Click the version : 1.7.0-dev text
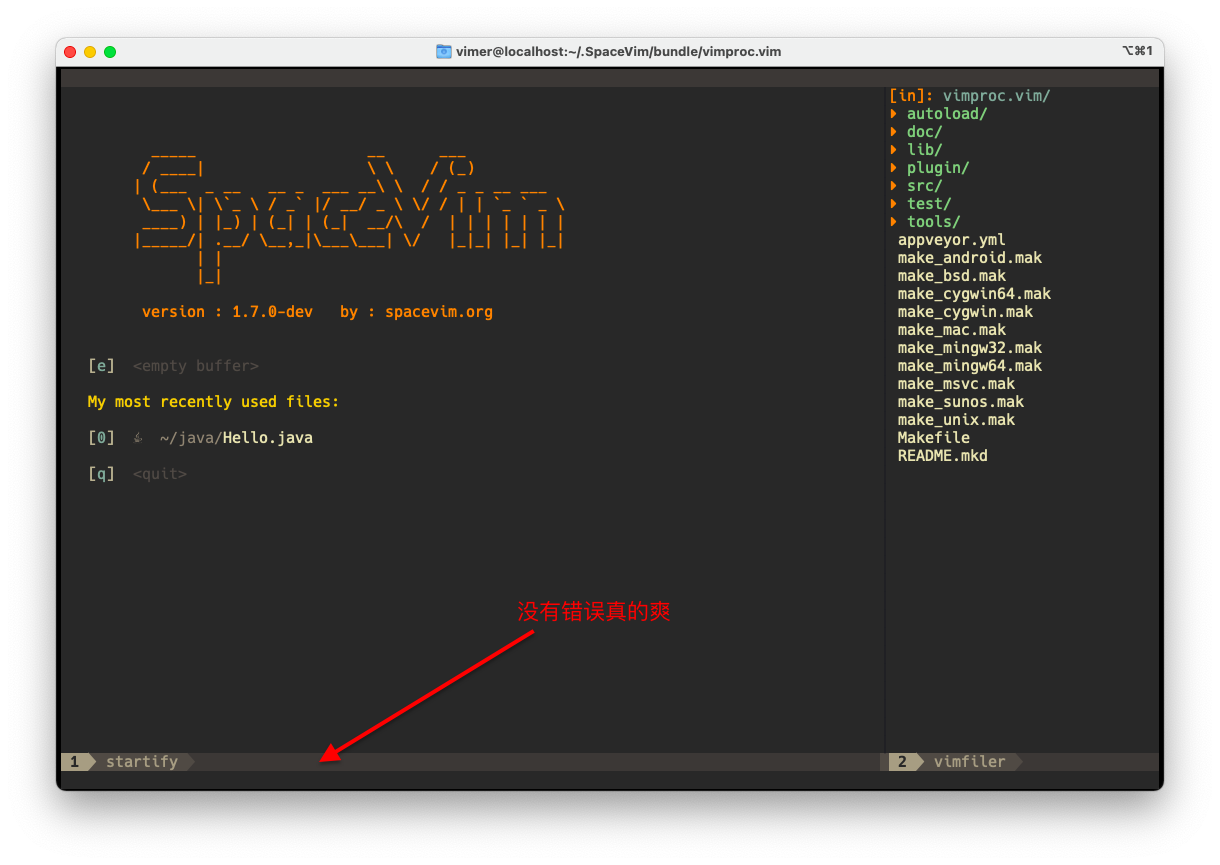1220x865 pixels. click(227, 312)
